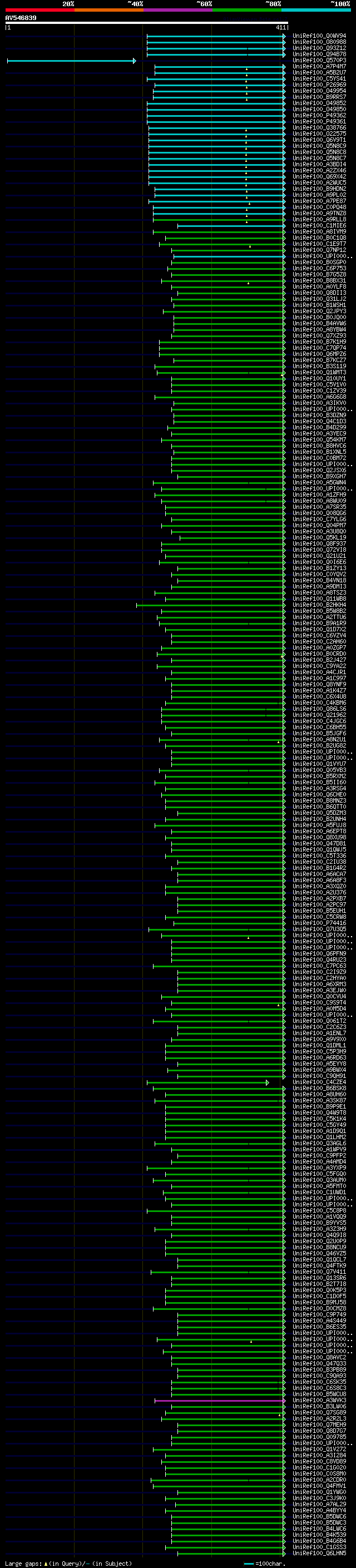Screen dimensions: 356x1568
Task: Open hit UniRef100_C0PQ48
Action: (x=319, y=207)
